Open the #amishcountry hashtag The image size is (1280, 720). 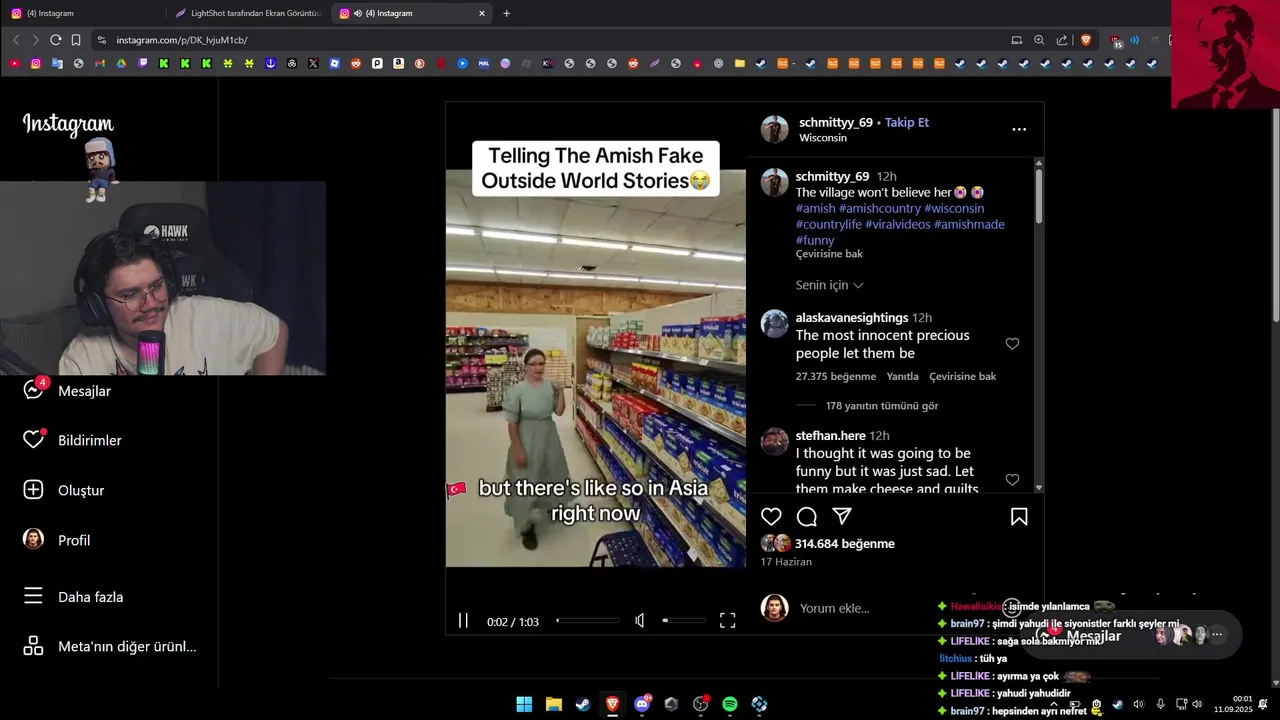pos(880,208)
